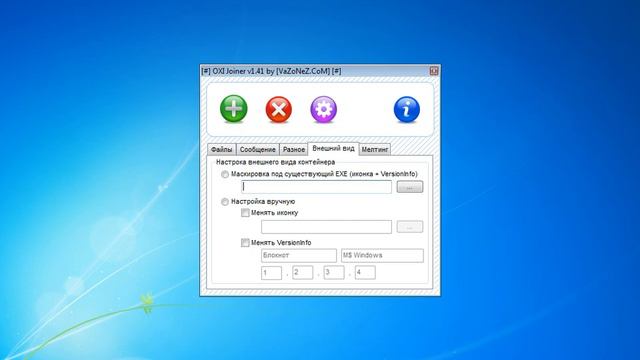Select the Разное tab

(294, 149)
